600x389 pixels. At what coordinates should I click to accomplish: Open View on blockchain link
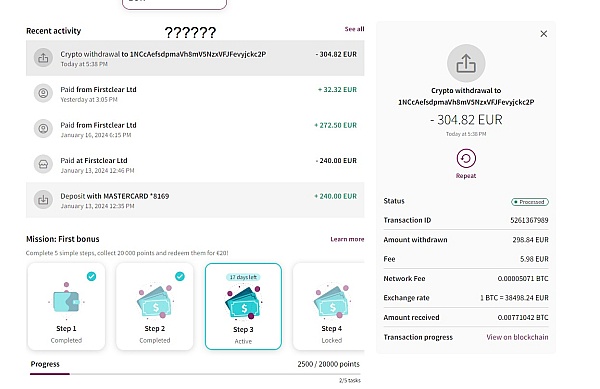coord(517,337)
